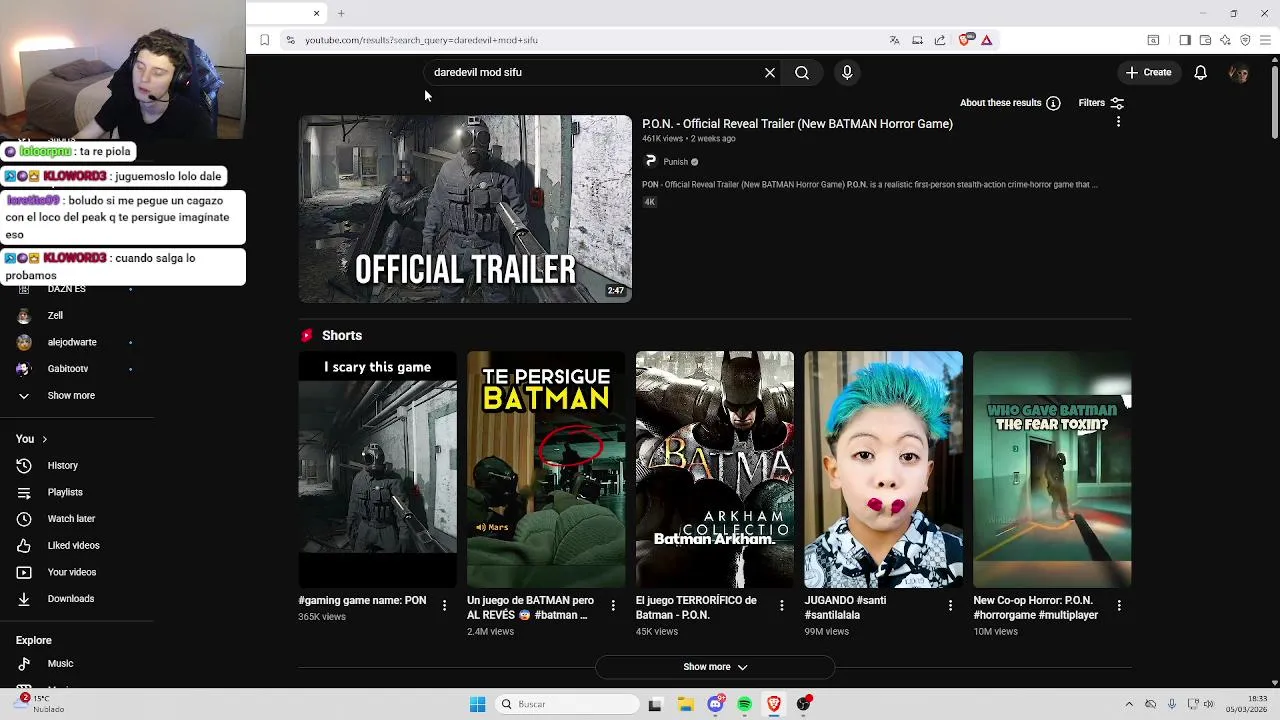Open the P.O.N. Official Reveal Trailer title

click(797, 124)
